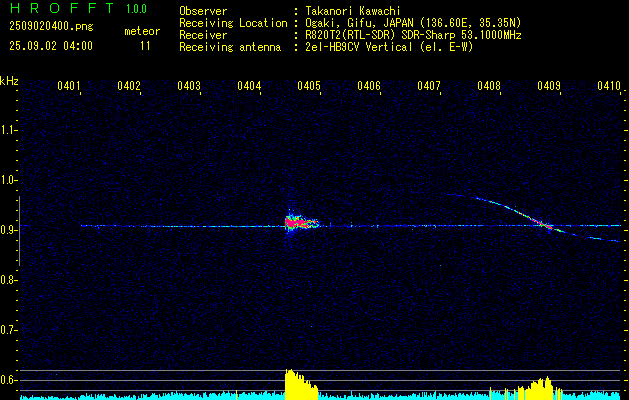Click the filename 2509020400.png
629x400 pixels.
pyautogui.click(x=51, y=26)
